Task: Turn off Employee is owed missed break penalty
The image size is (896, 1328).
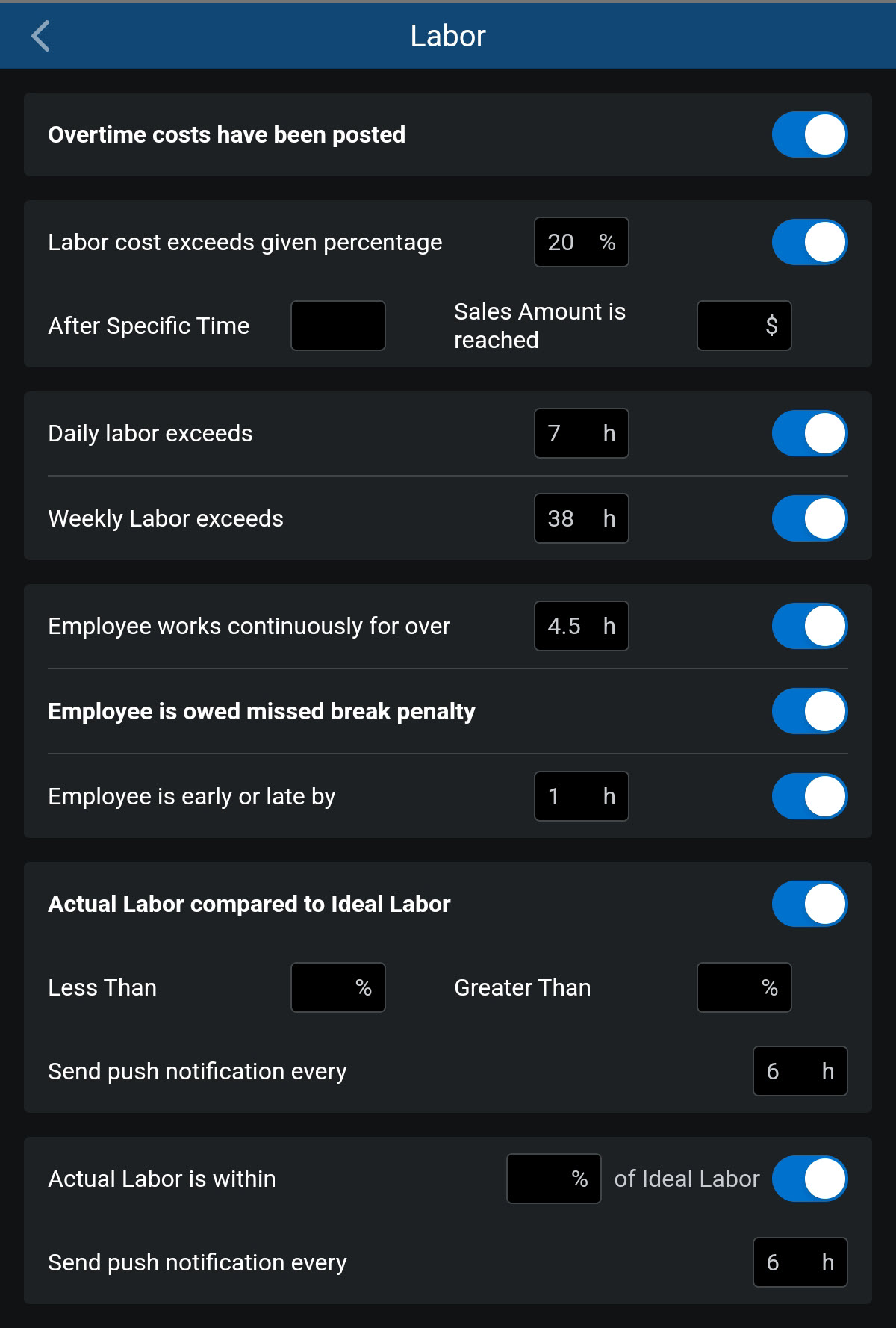Action: (x=809, y=711)
